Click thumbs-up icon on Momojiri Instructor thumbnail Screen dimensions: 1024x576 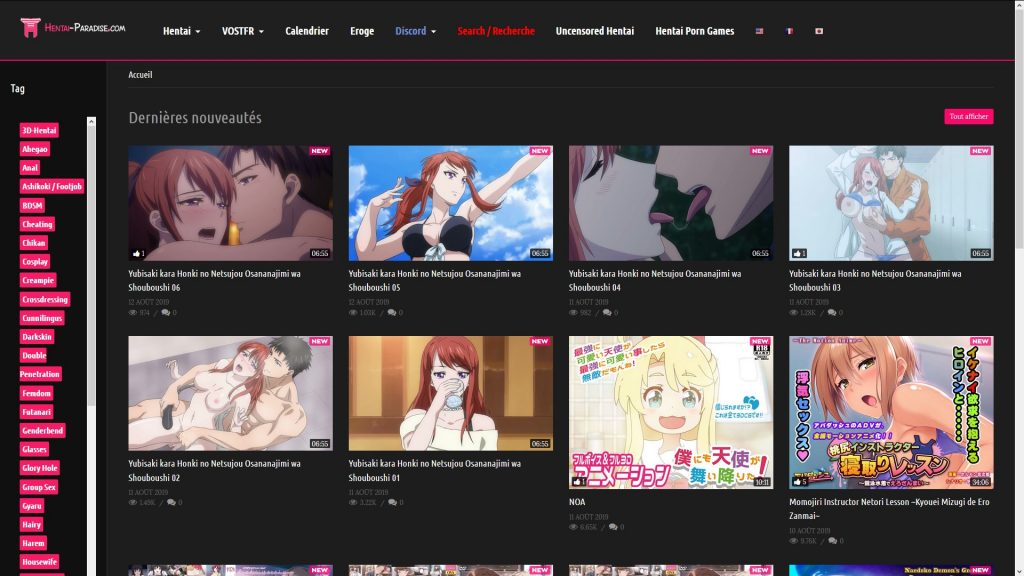click(x=797, y=482)
